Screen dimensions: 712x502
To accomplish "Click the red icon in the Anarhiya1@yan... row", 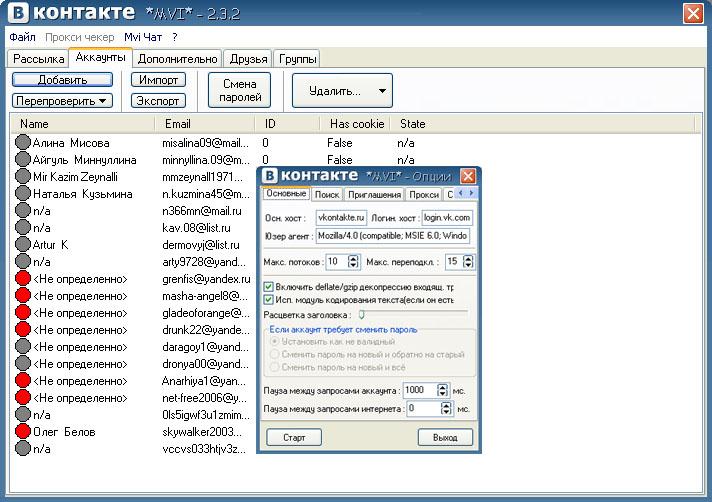I will [x=23, y=380].
